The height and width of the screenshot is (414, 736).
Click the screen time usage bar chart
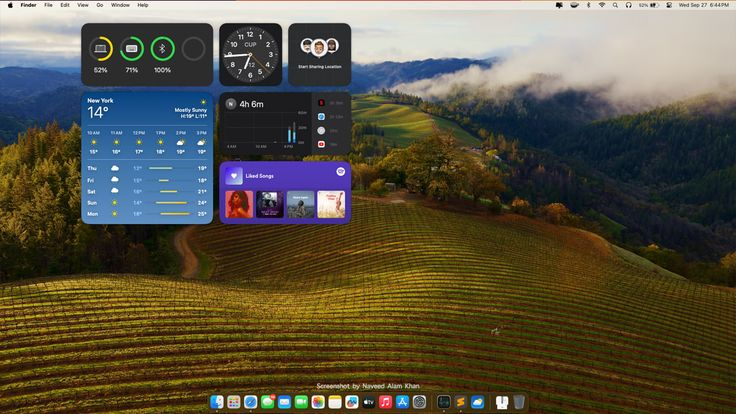266,129
